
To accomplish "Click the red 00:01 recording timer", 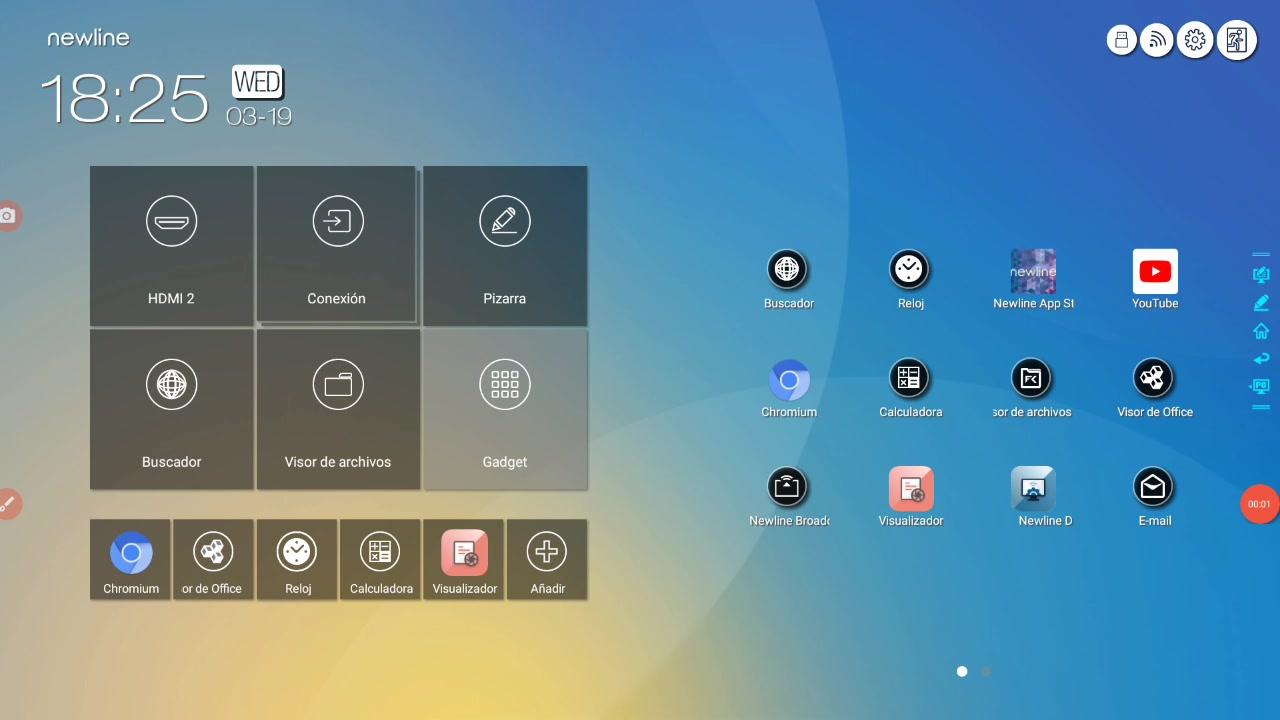I will point(1259,504).
